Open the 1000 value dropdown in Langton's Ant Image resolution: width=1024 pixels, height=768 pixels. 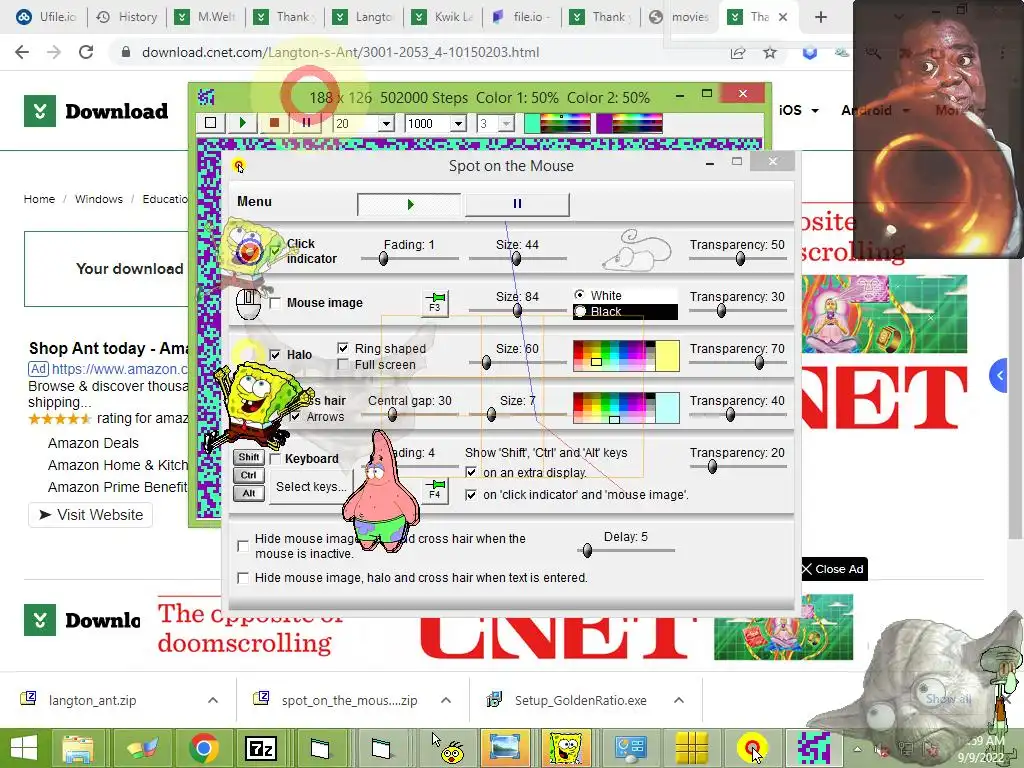pos(458,123)
